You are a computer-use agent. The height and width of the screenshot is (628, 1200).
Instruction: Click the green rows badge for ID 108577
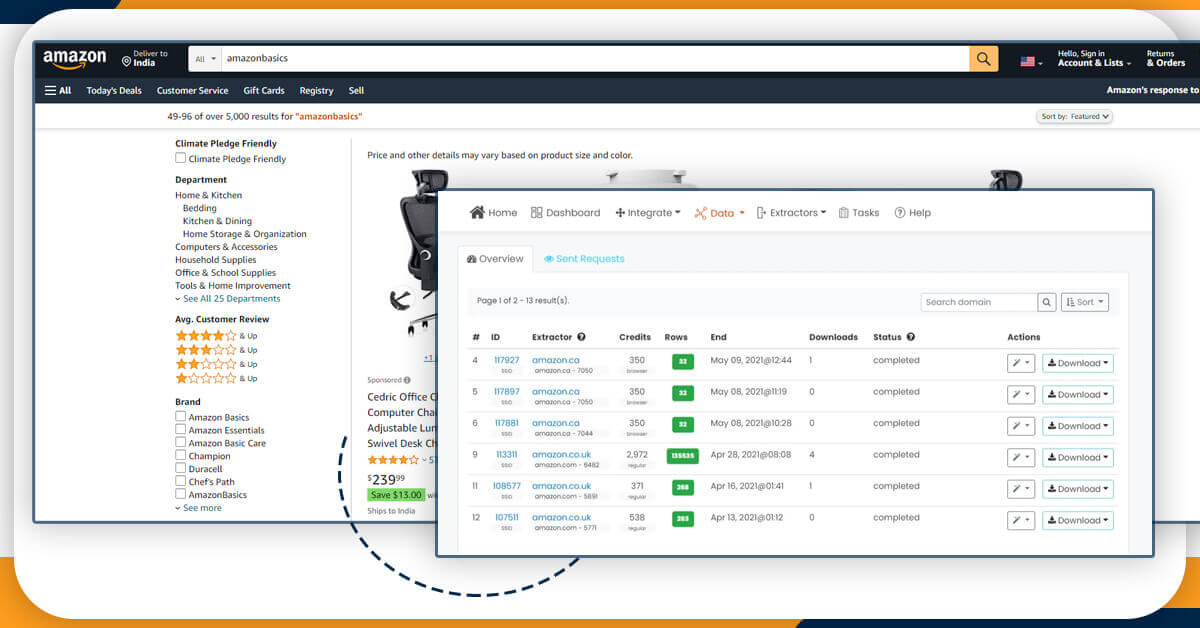682,488
